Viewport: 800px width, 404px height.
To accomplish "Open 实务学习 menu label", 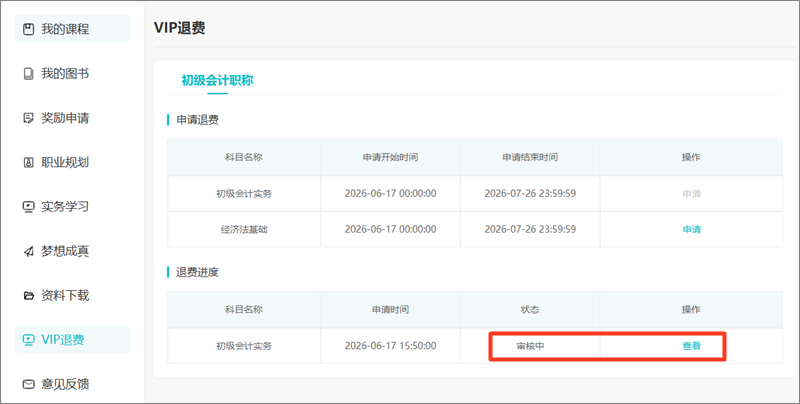I will [x=65, y=207].
